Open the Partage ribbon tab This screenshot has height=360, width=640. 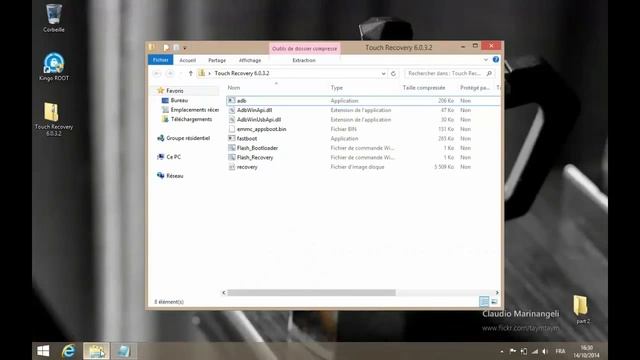217,60
